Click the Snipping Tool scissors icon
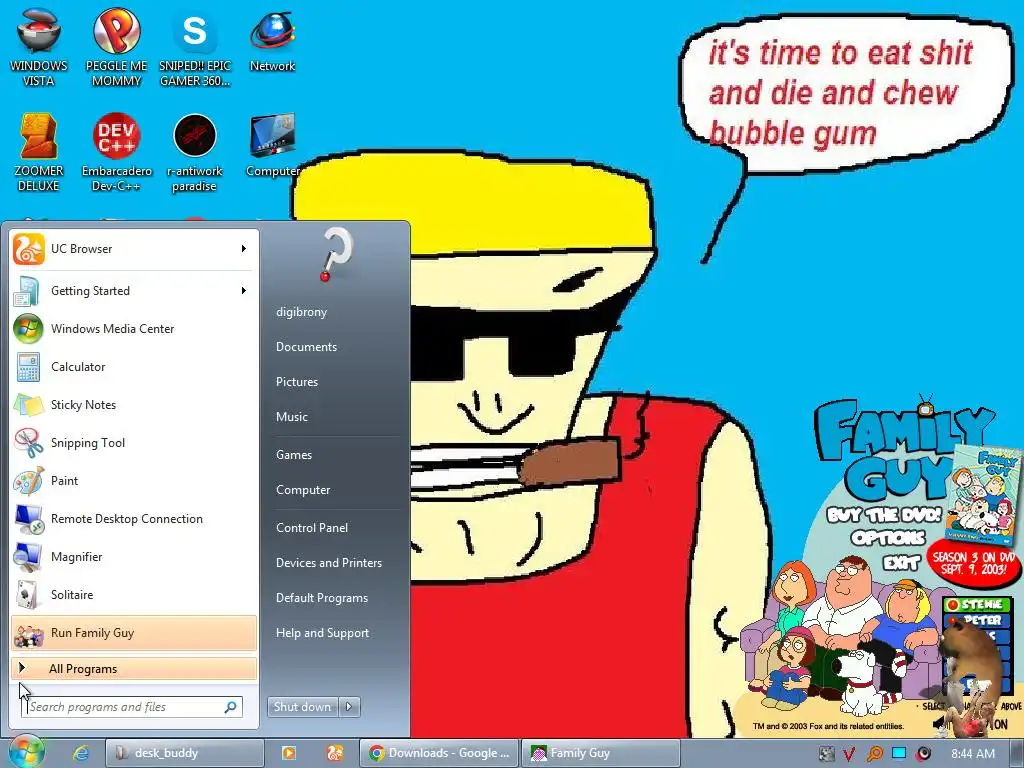 pyautogui.click(x=28, y=443)
